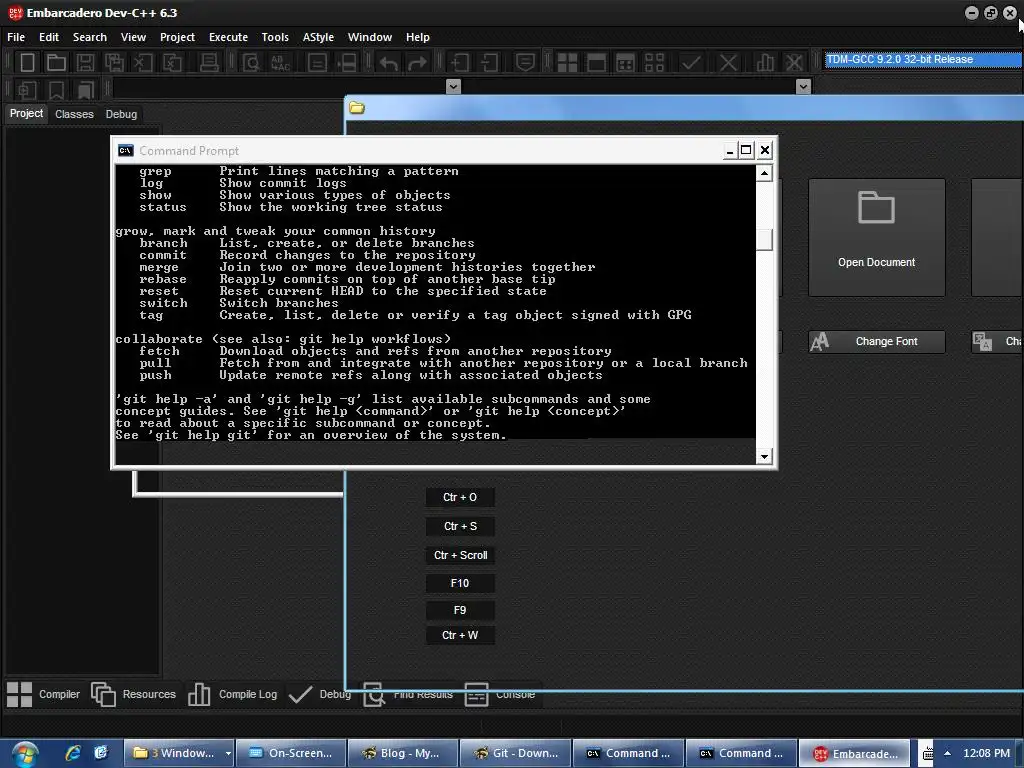
Task: Click the Delete Profiling Information toolbar icon
Action: 794,63
